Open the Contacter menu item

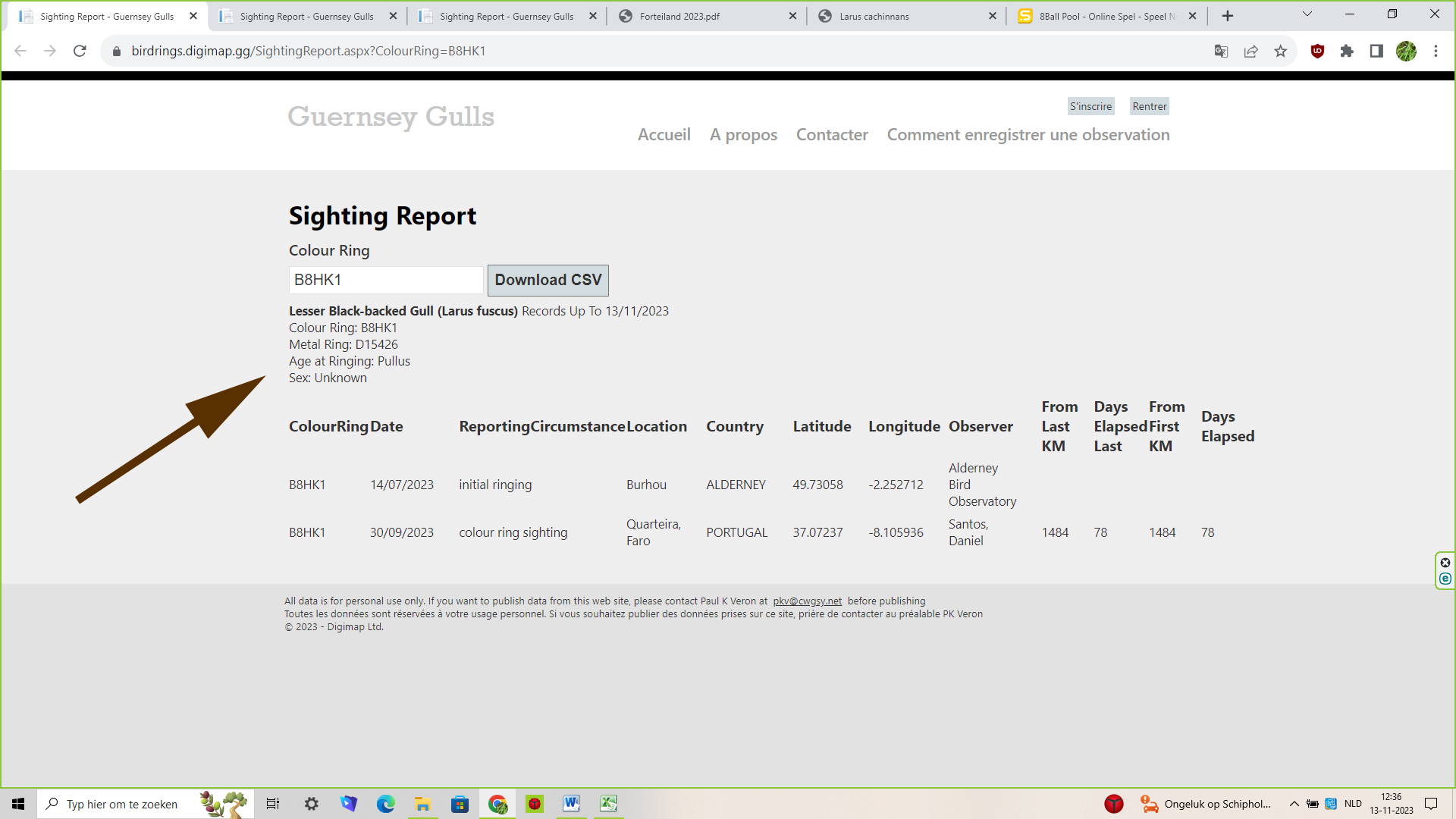[832, 134]
